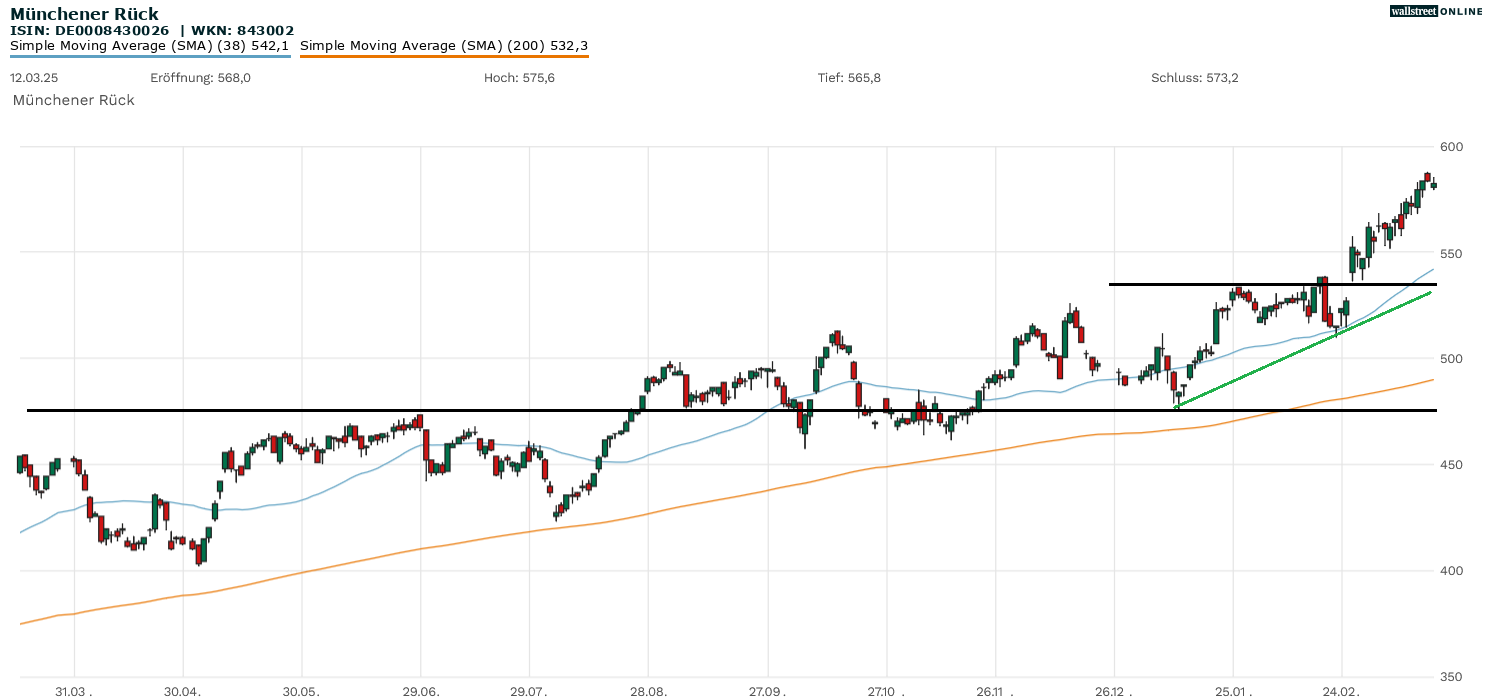The width and height of the screenshot is (1490, 698).
Task: Click the ISIN DE0008430026 text
Action: (89, 30)
